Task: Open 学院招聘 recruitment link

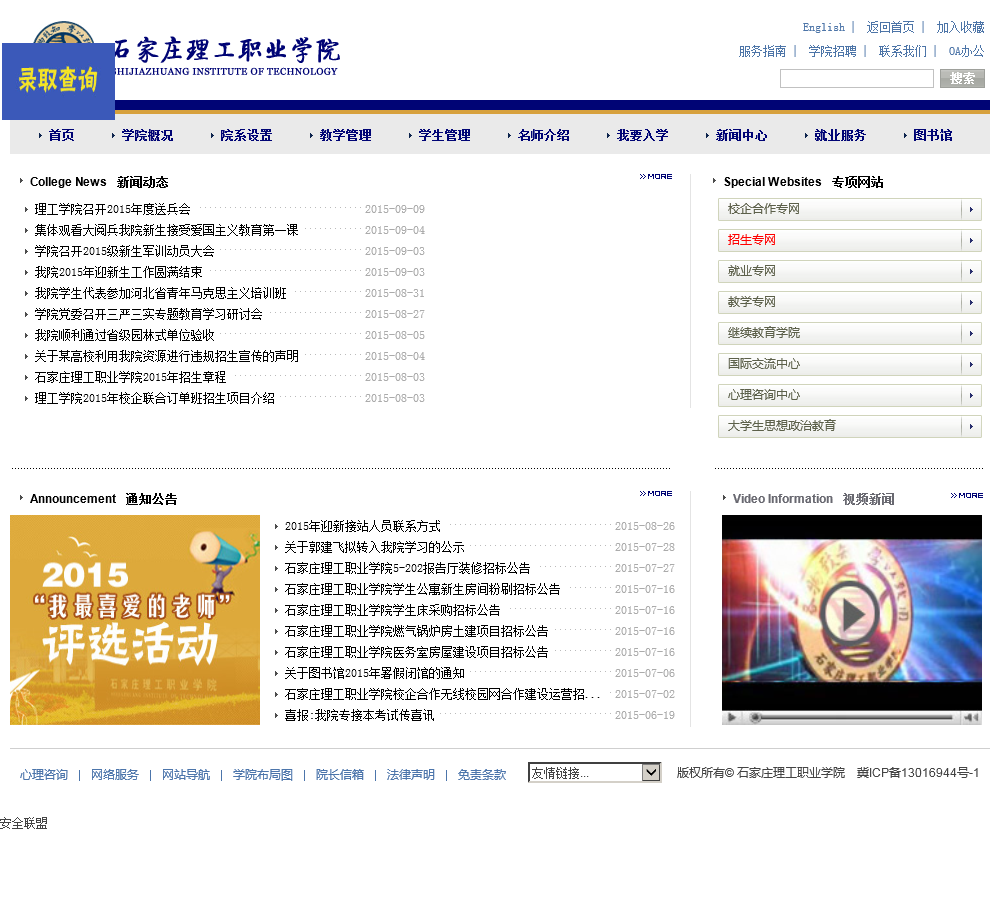Action: [x=832, y=52]
